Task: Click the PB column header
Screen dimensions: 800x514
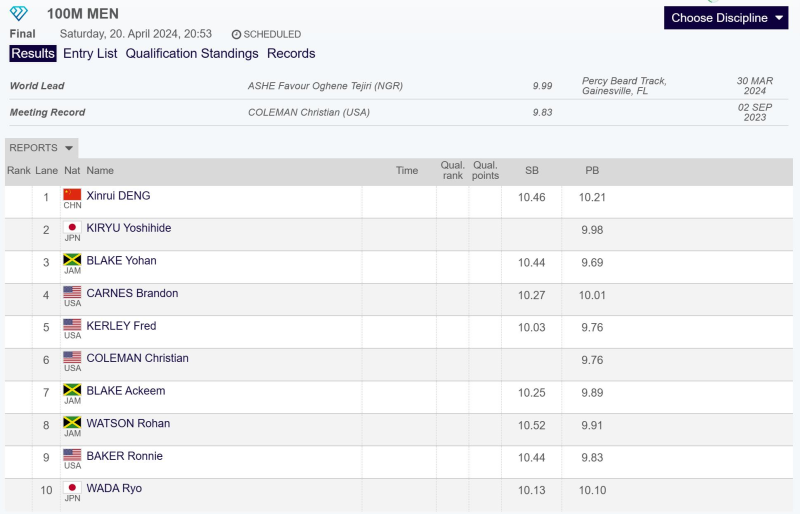Action: [x=592, y=171]
